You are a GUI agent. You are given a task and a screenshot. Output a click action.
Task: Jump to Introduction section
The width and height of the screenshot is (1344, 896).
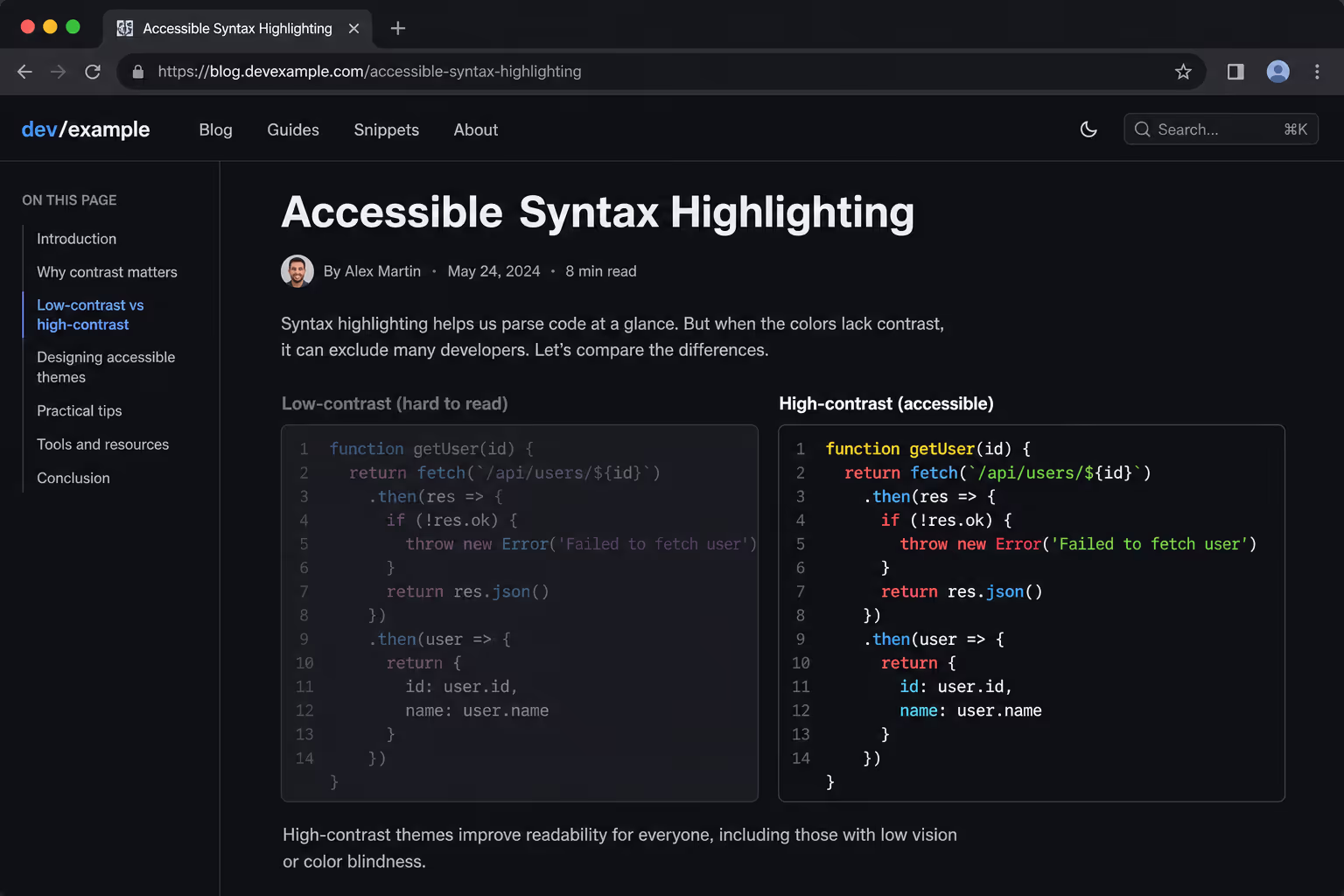tap(76, 239)
